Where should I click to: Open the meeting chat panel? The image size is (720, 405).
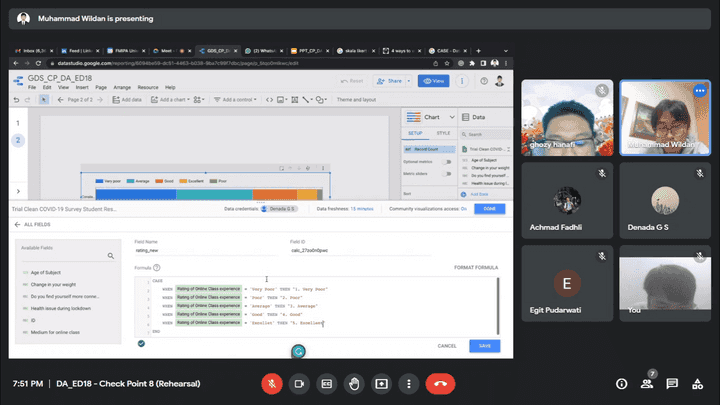coord(672,384)
